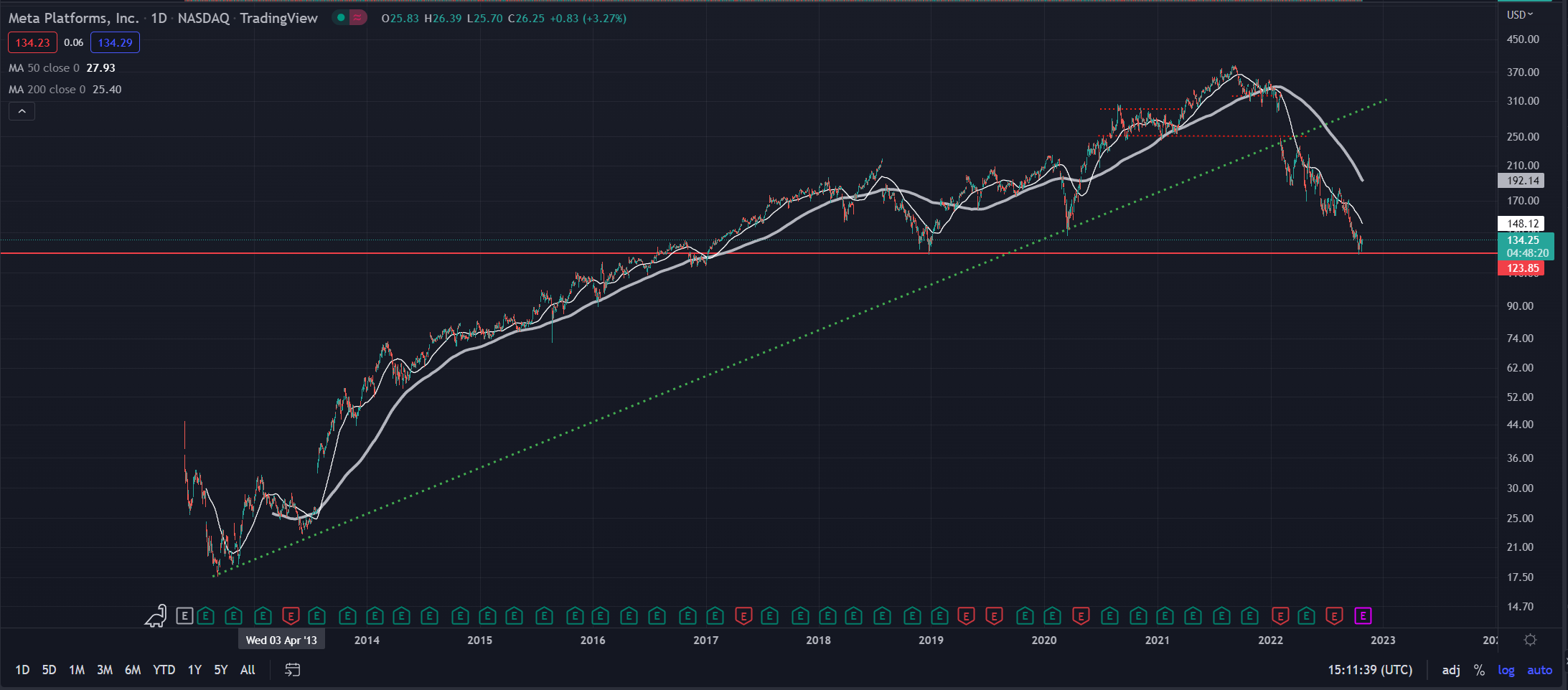Open the USD currency dropdown
Viewport: 1568px width, 690px height.
pos(1519,14)
